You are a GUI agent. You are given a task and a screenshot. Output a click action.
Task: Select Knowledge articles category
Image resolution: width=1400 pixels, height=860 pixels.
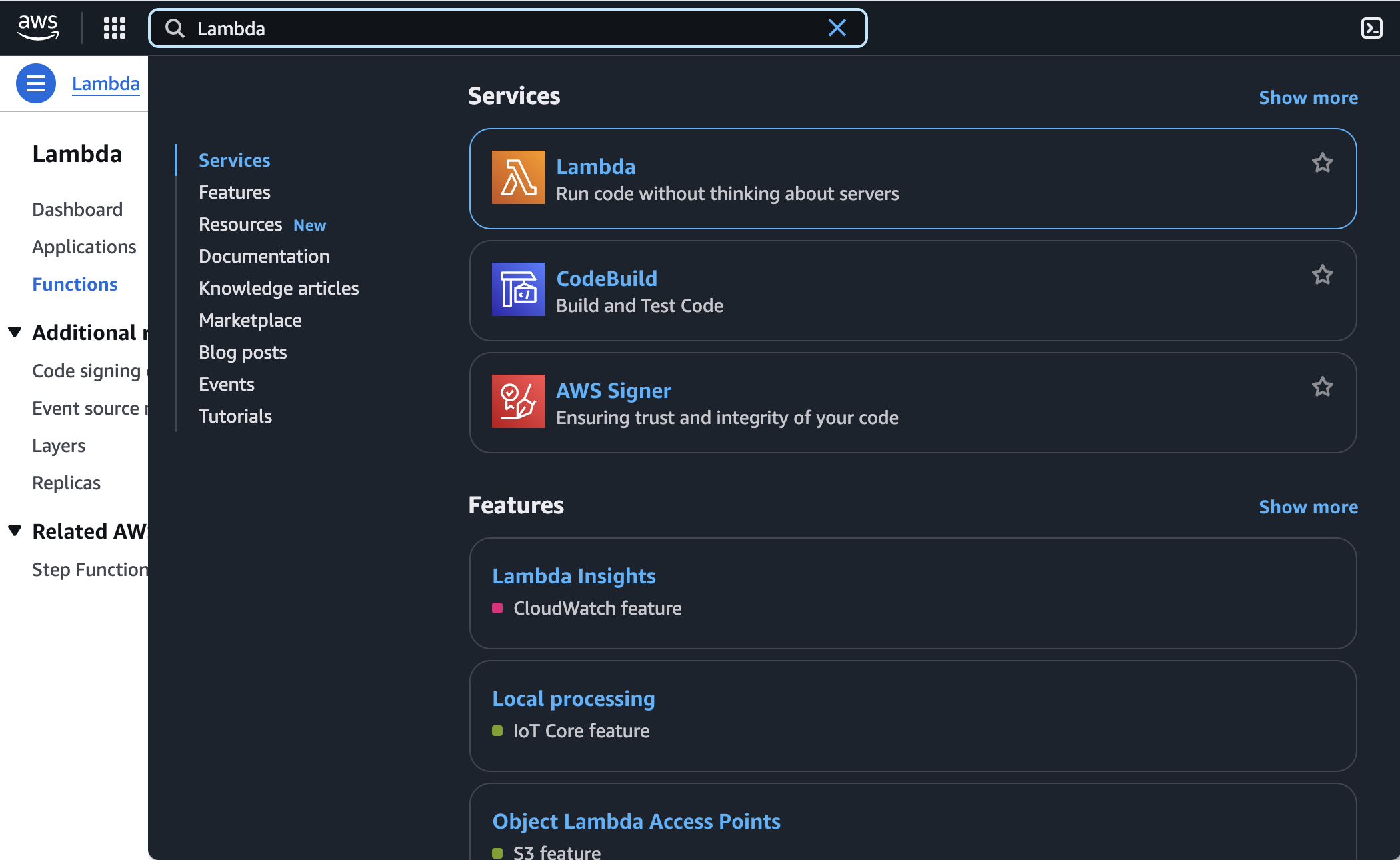tap(279, 288)
